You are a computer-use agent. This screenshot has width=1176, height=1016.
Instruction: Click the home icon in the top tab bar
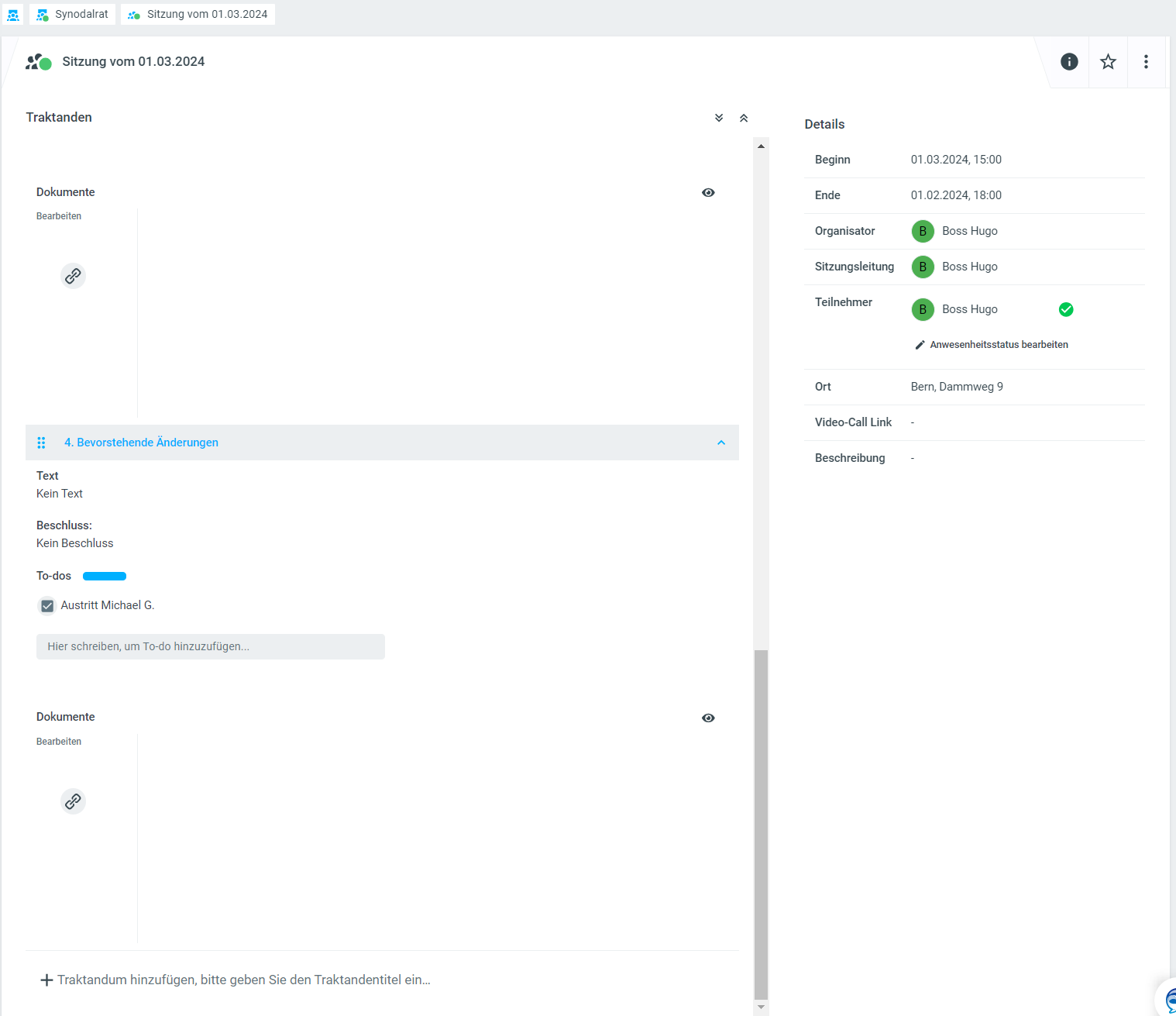click(13, 15)
